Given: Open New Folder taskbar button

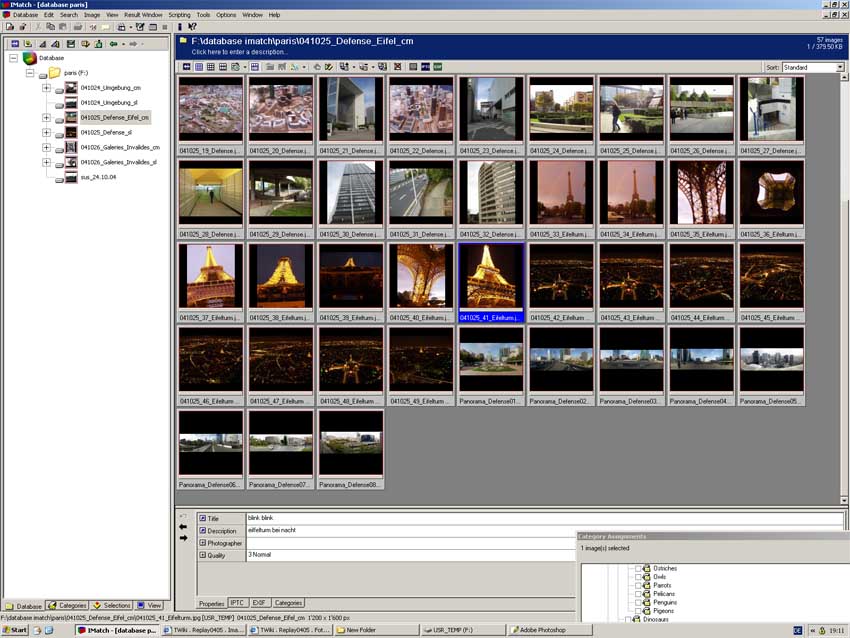Looking at the screenshot, I should click(376, 630).
